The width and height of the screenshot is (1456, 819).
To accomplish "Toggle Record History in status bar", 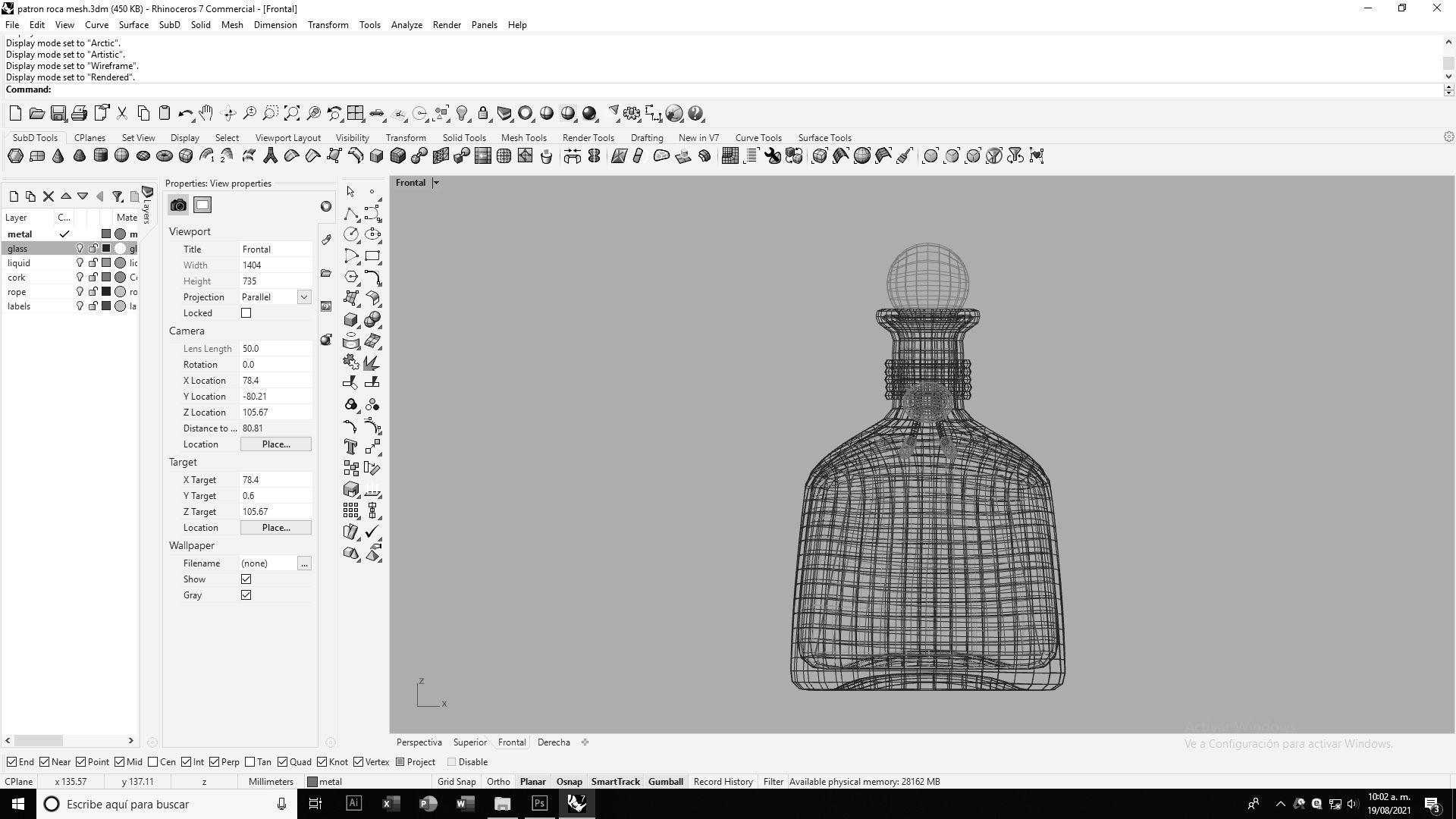I will (723, 782).
